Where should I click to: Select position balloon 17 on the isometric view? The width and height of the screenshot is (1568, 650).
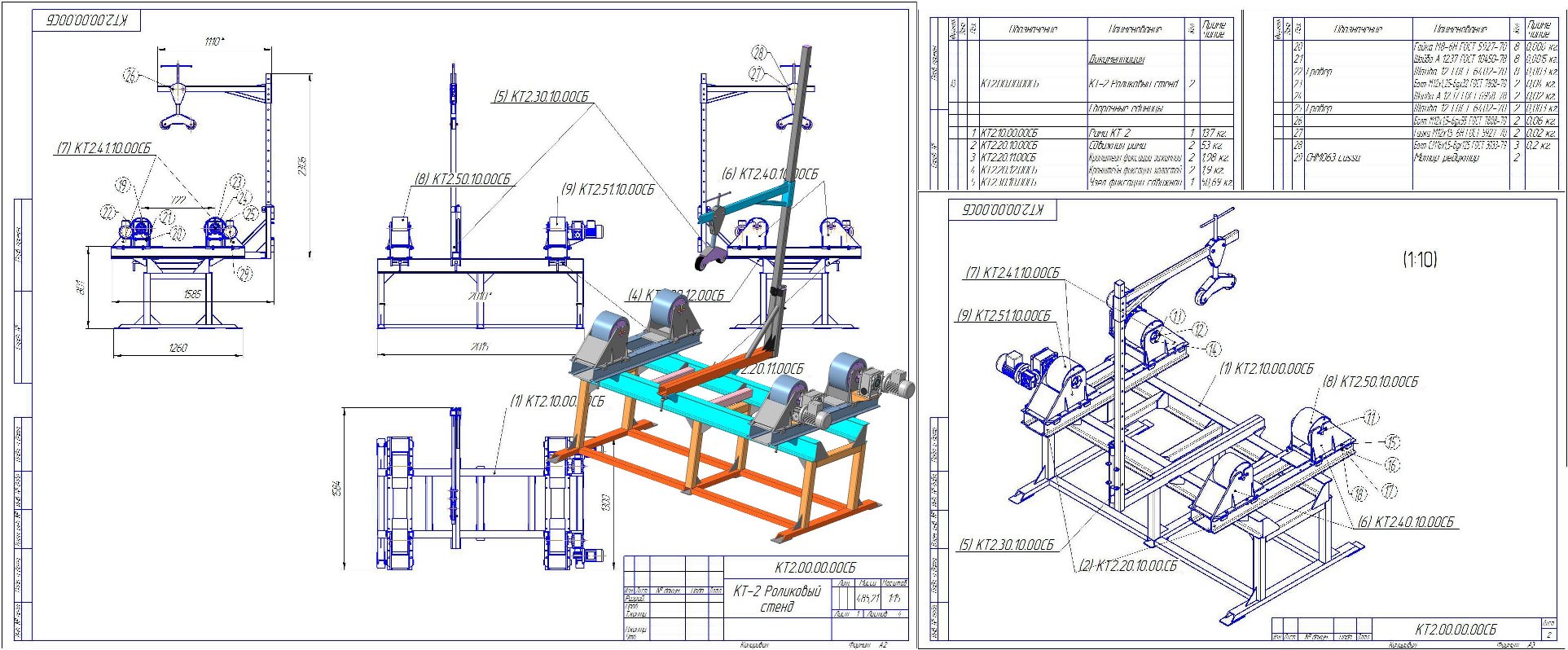[1390, 490]
